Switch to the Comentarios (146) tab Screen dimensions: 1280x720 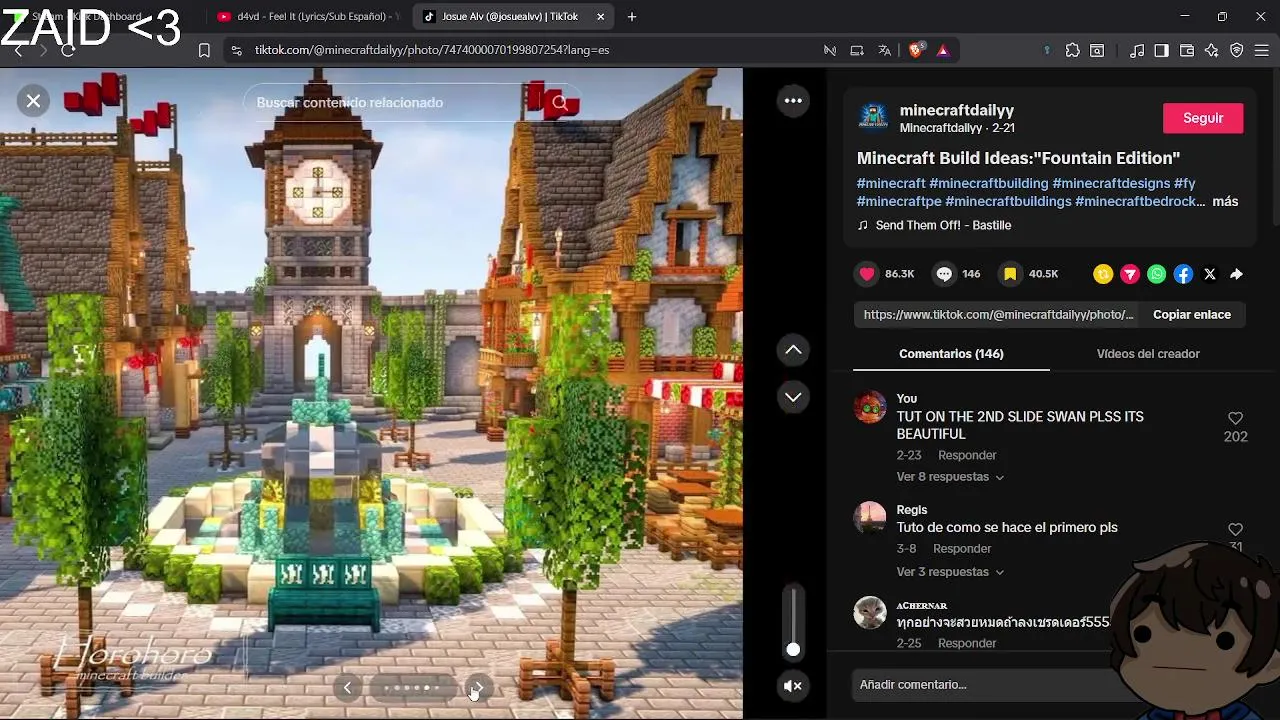tap(951, 354)
